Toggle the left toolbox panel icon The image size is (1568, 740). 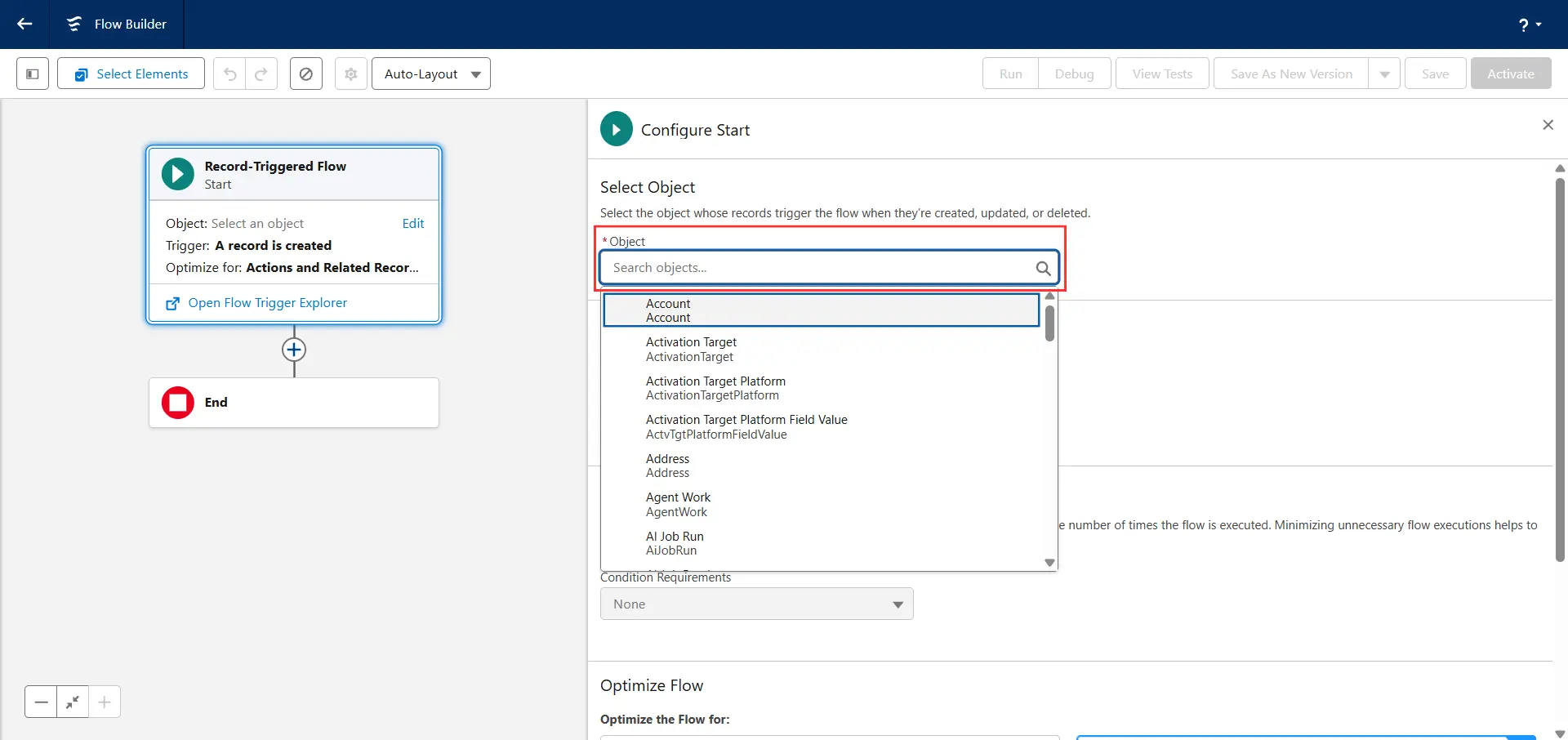(33, 74)
